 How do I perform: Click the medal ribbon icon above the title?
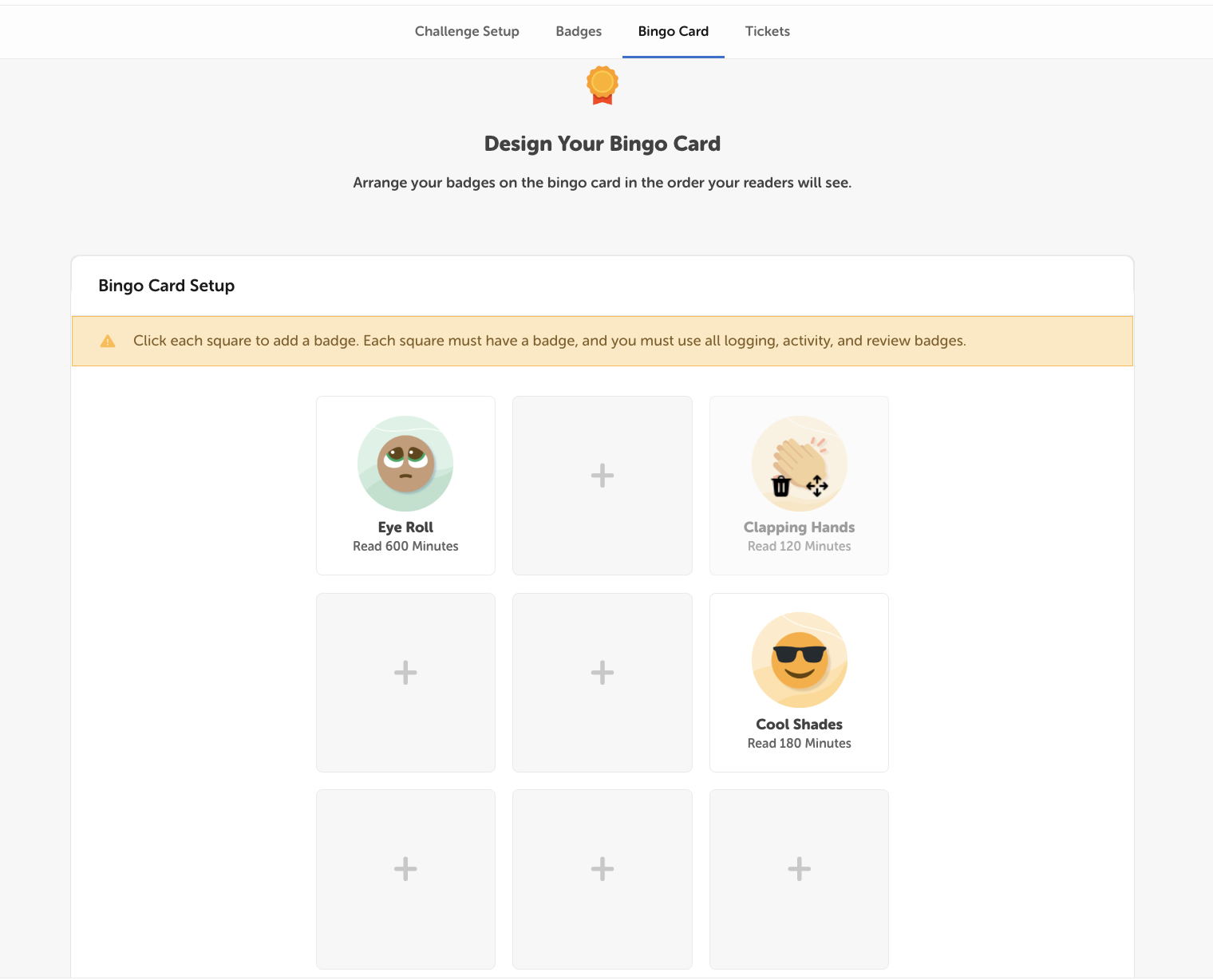601,85
